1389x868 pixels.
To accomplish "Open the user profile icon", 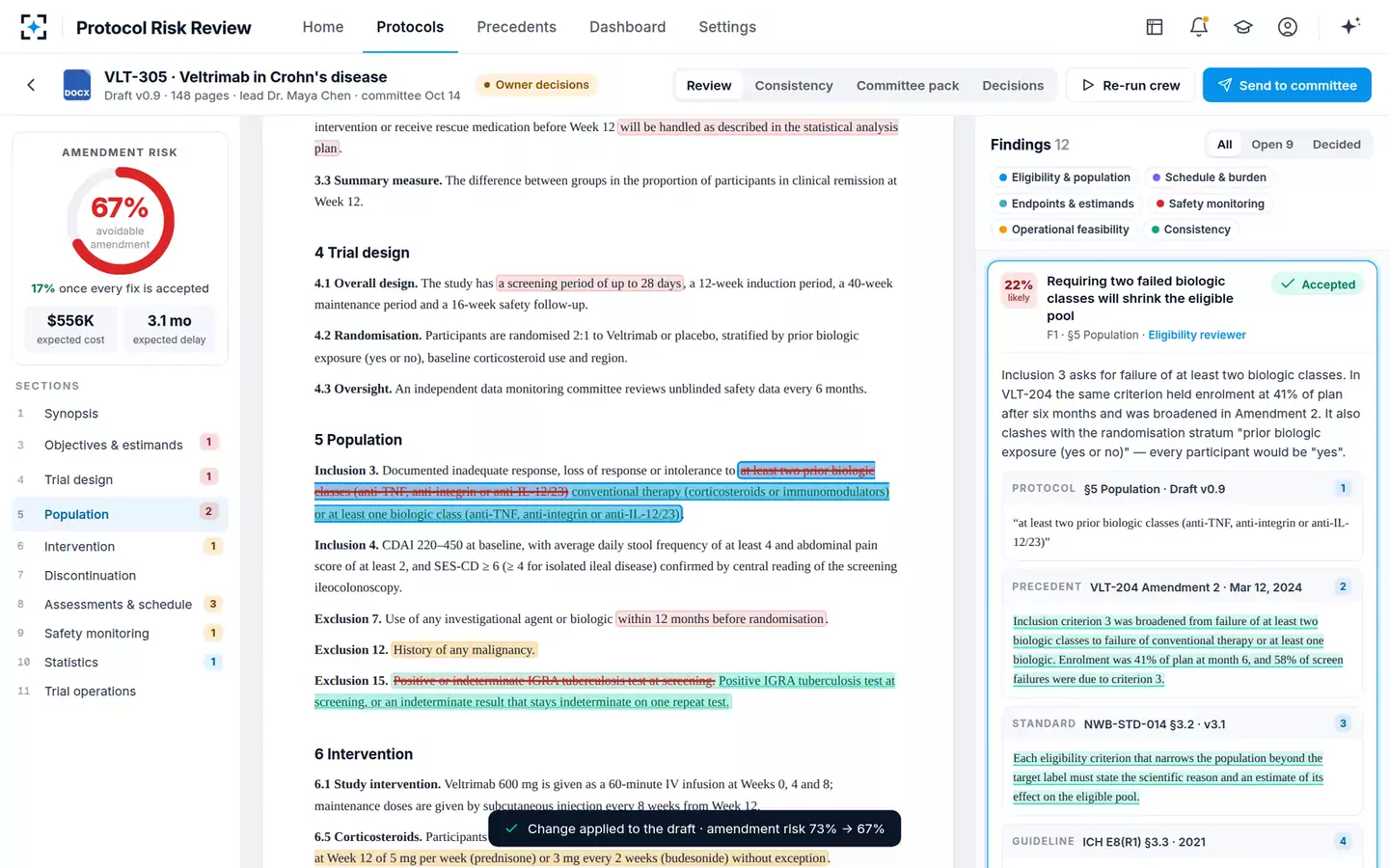I will pos(1288,27).
